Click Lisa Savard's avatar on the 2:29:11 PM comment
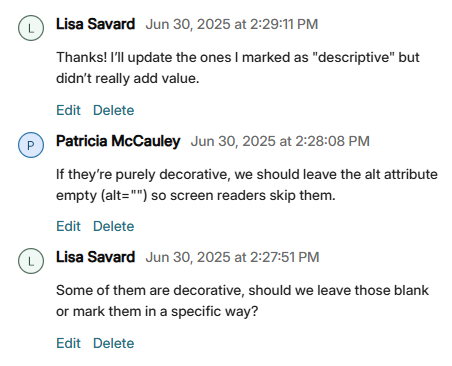The image size is (452, 366). pos(31,28)
